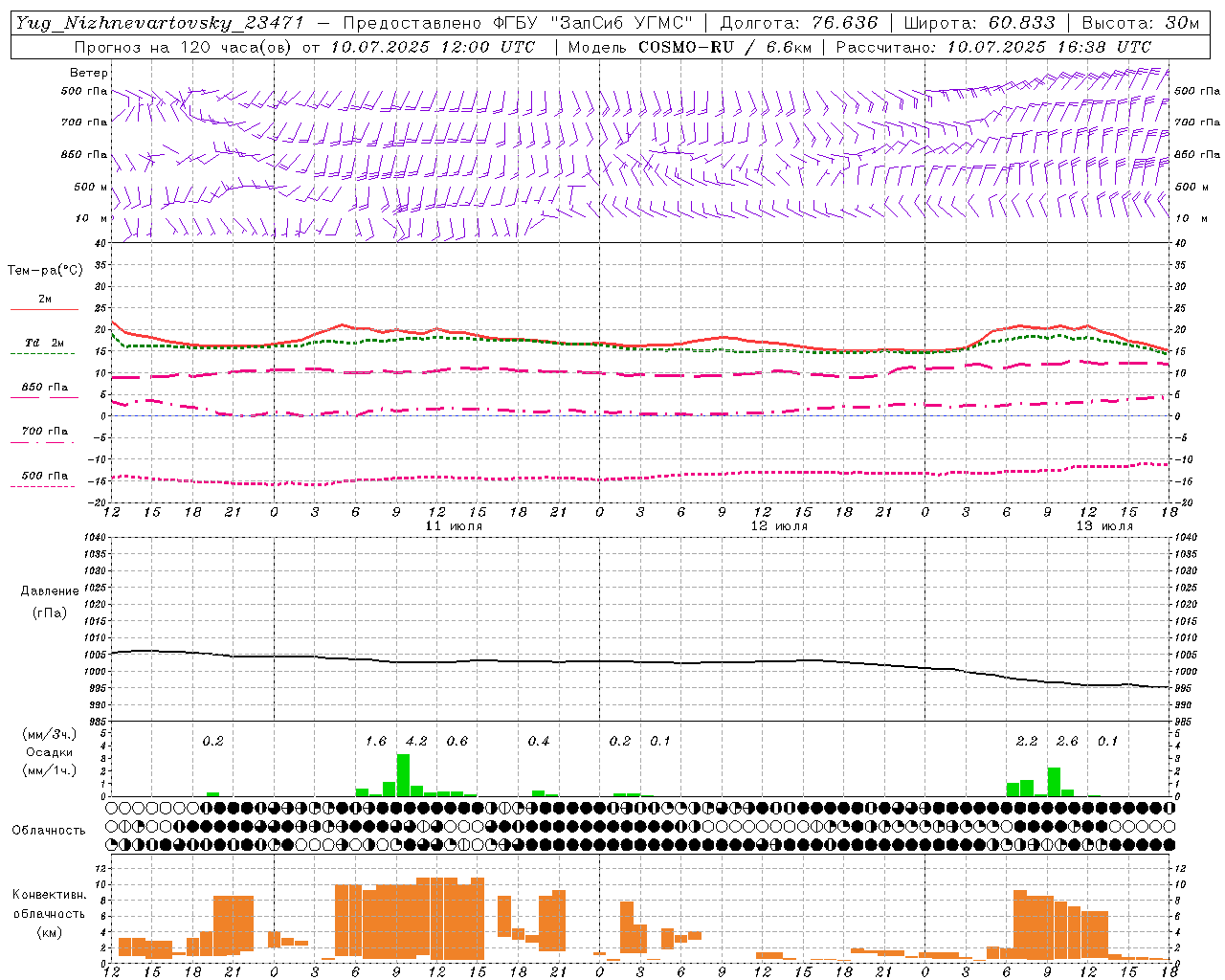Click the model name COSMO-RU / 6.6км
Screen dimensions: 1225x980
[726, 47]
